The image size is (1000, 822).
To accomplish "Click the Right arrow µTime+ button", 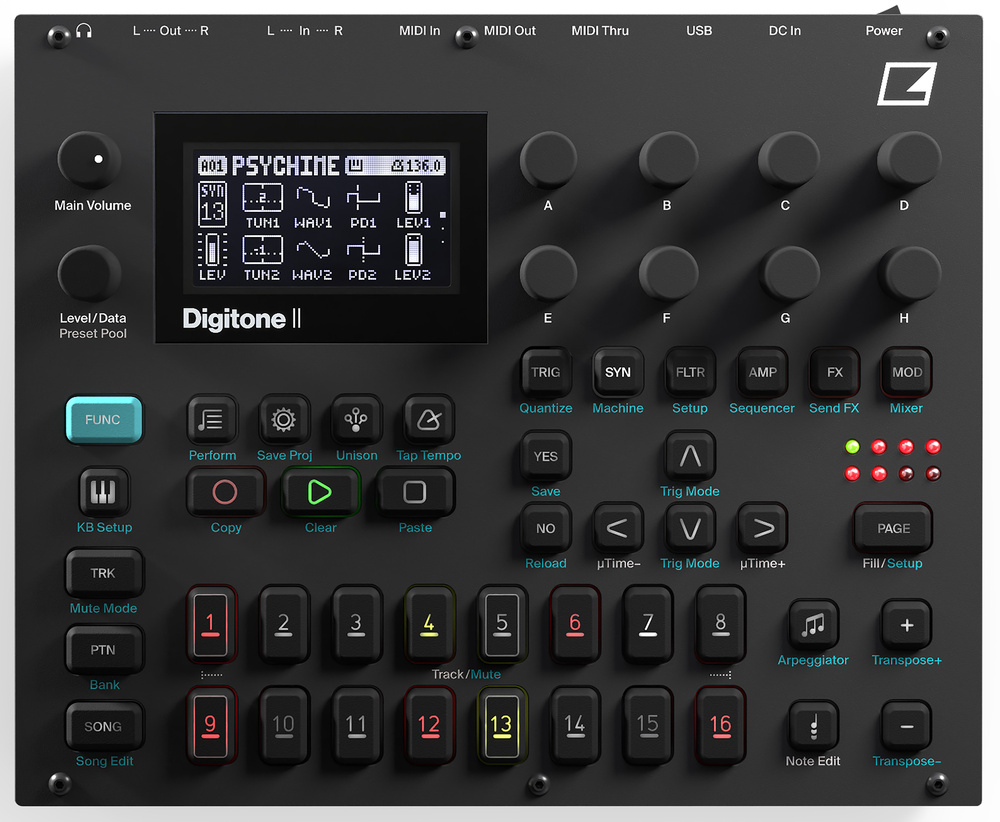I will point(762,528).
